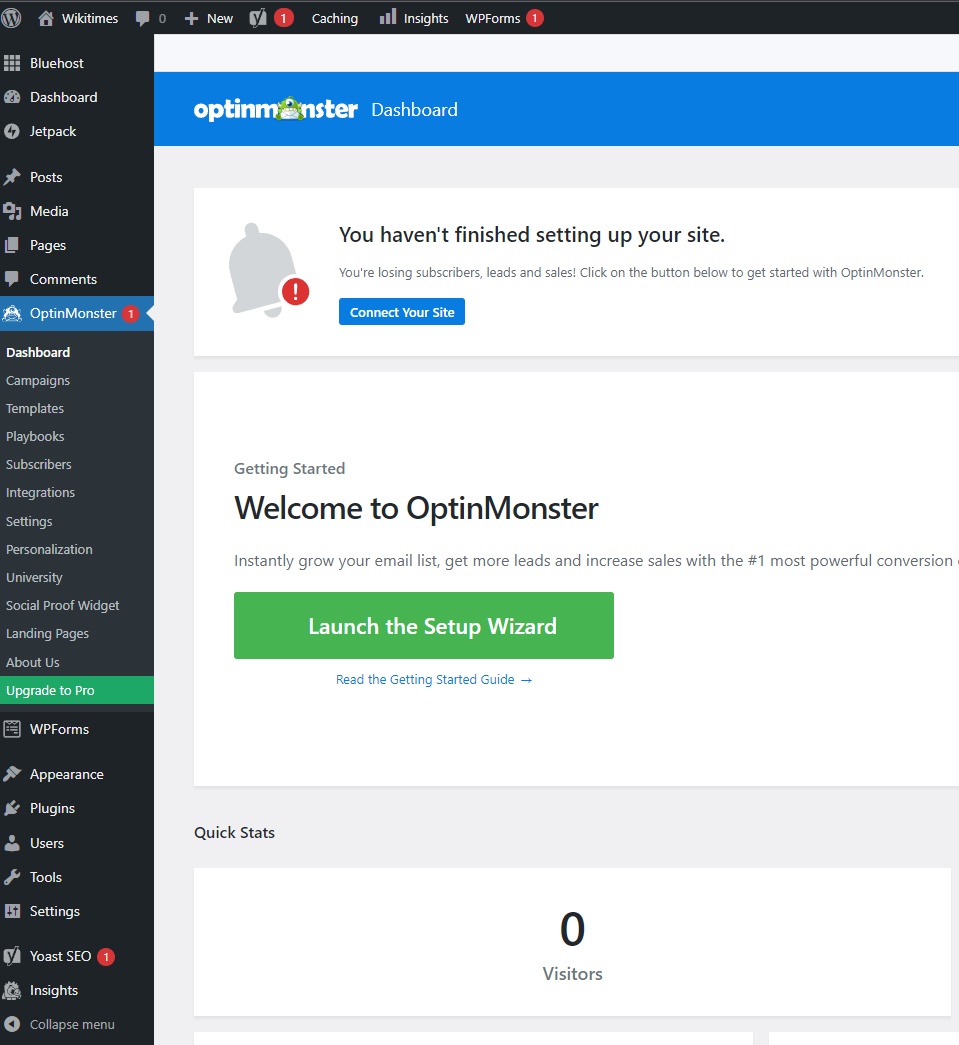Click the Jetpack sidebar label
The image size is (959, 1045).
53,131
